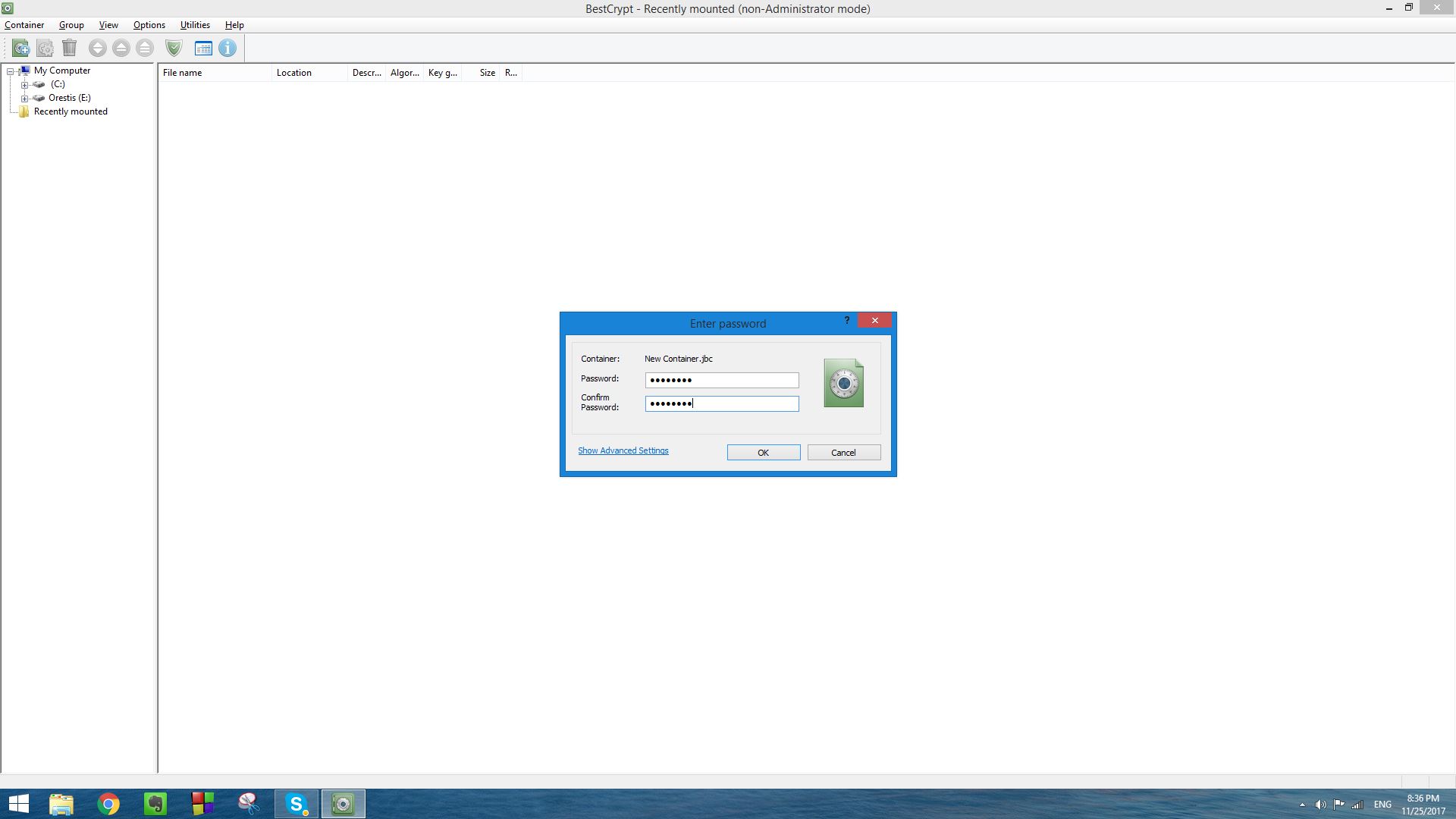Viewport: 1456px width, 819px height.
Task: Open the Snipping Tool taskbar icon
Action: coord(249,804)
